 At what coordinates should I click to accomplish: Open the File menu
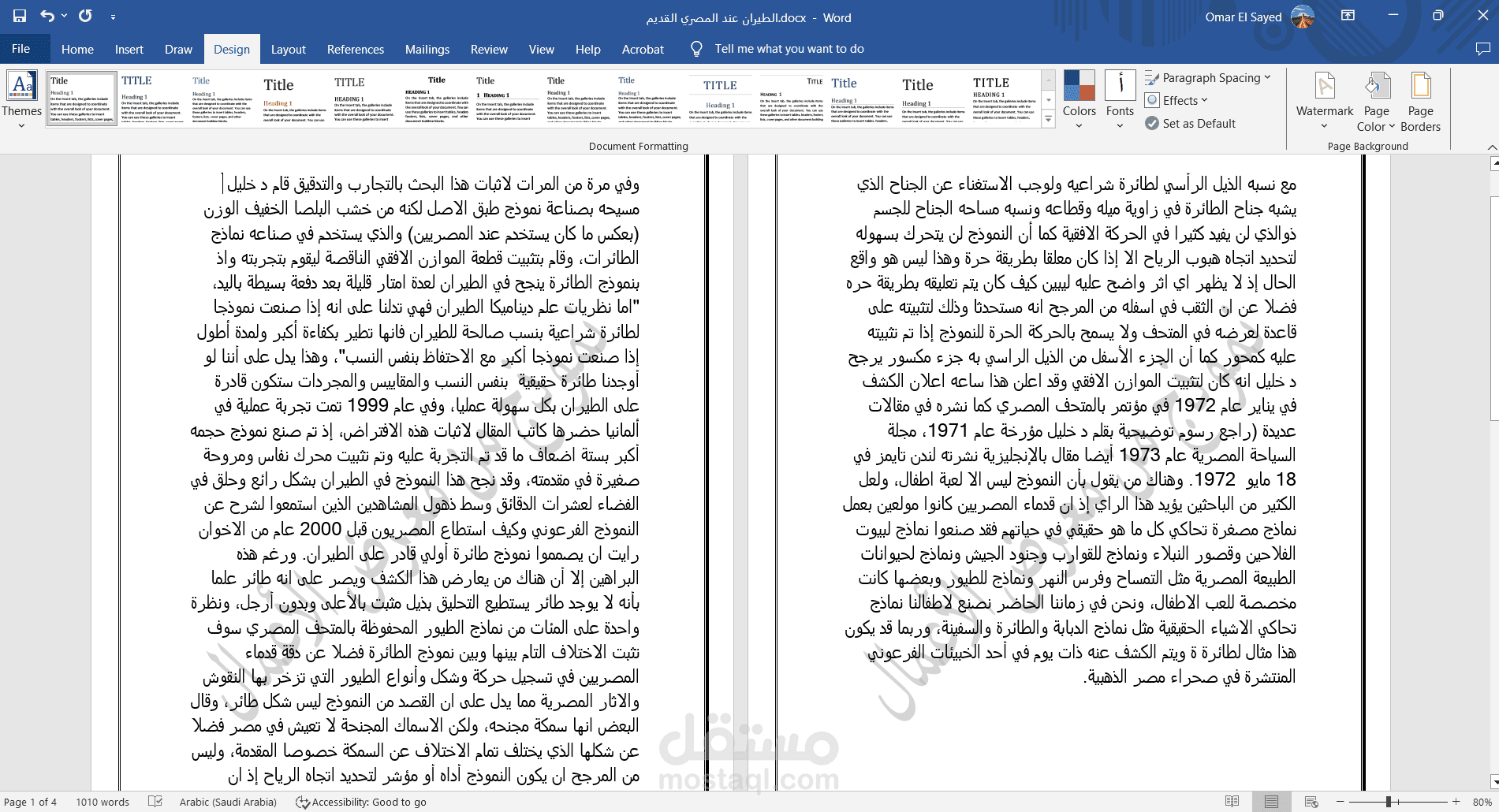click(x=21, y=49)
